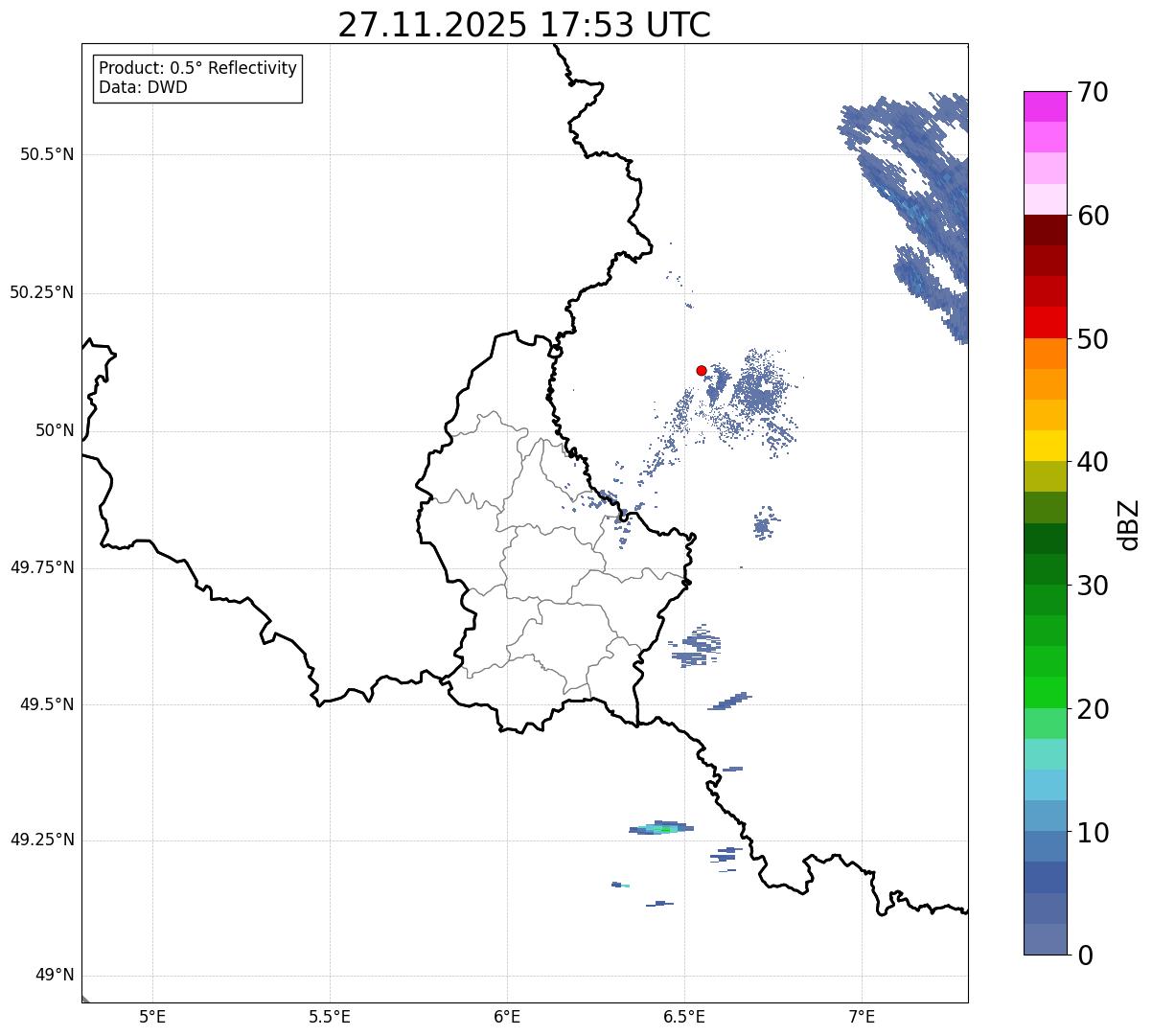
Task: Click the red station marker dot
Action: pos(702,370)
